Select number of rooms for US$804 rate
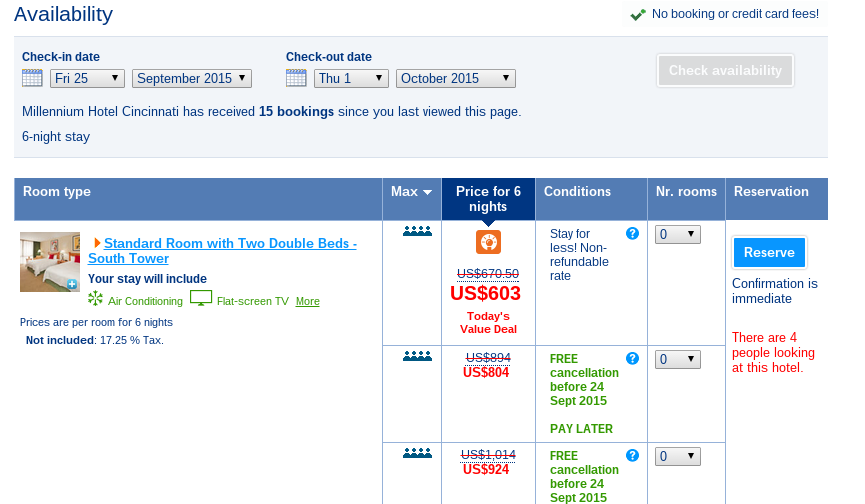865x504 pixels. [677, 360]
